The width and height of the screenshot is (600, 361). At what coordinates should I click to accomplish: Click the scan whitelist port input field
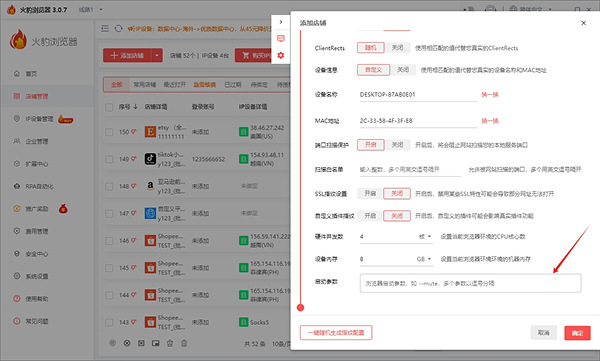[410, 170]
